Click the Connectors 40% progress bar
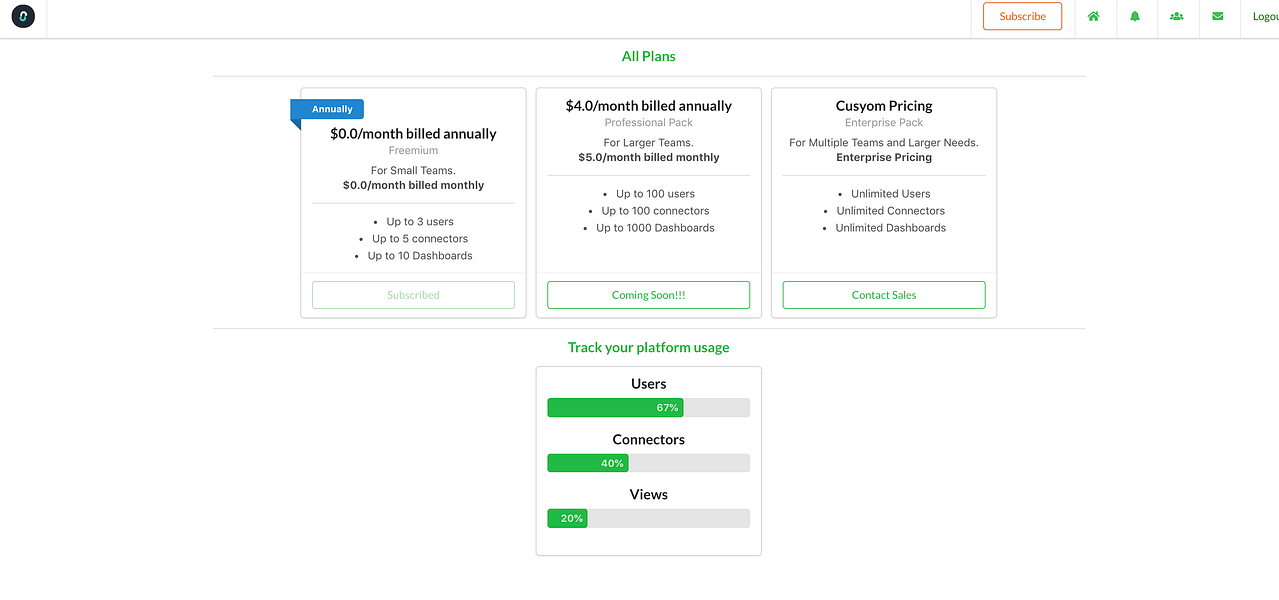This screenshot has height=600, width=1279. (x=648, y=463)
